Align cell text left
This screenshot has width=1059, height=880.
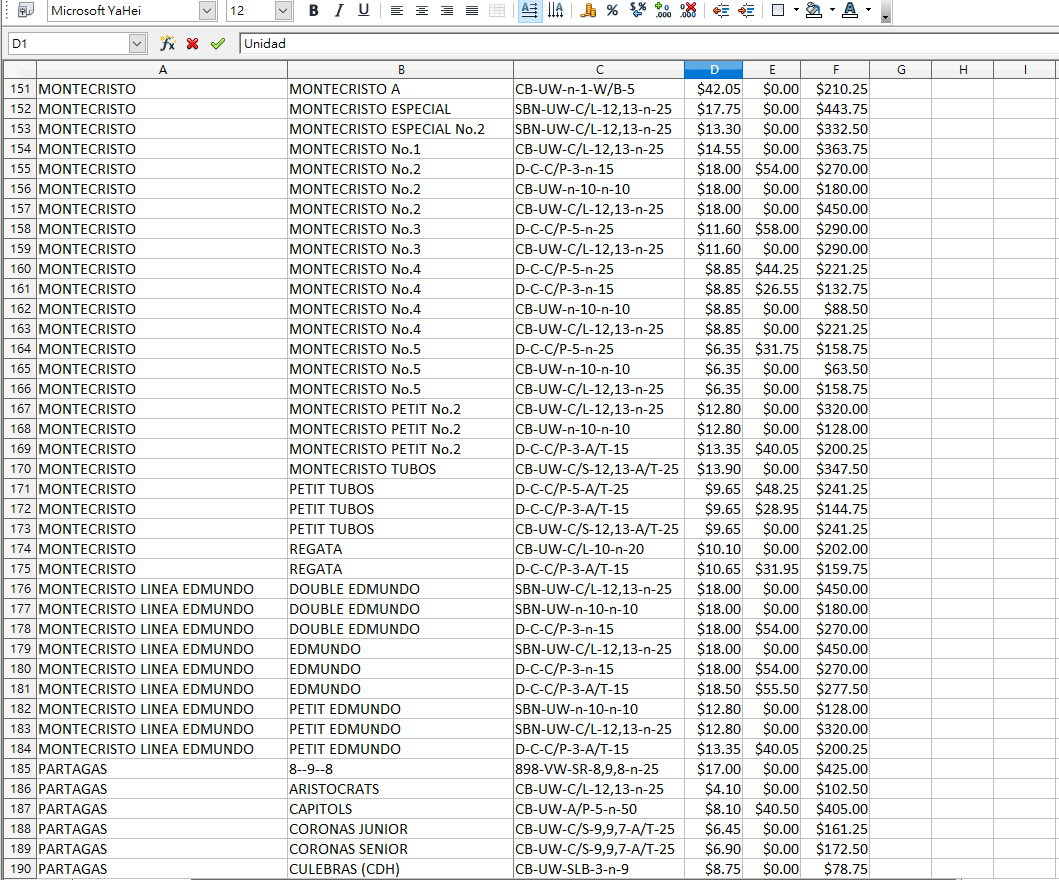[x=396, y=10]
